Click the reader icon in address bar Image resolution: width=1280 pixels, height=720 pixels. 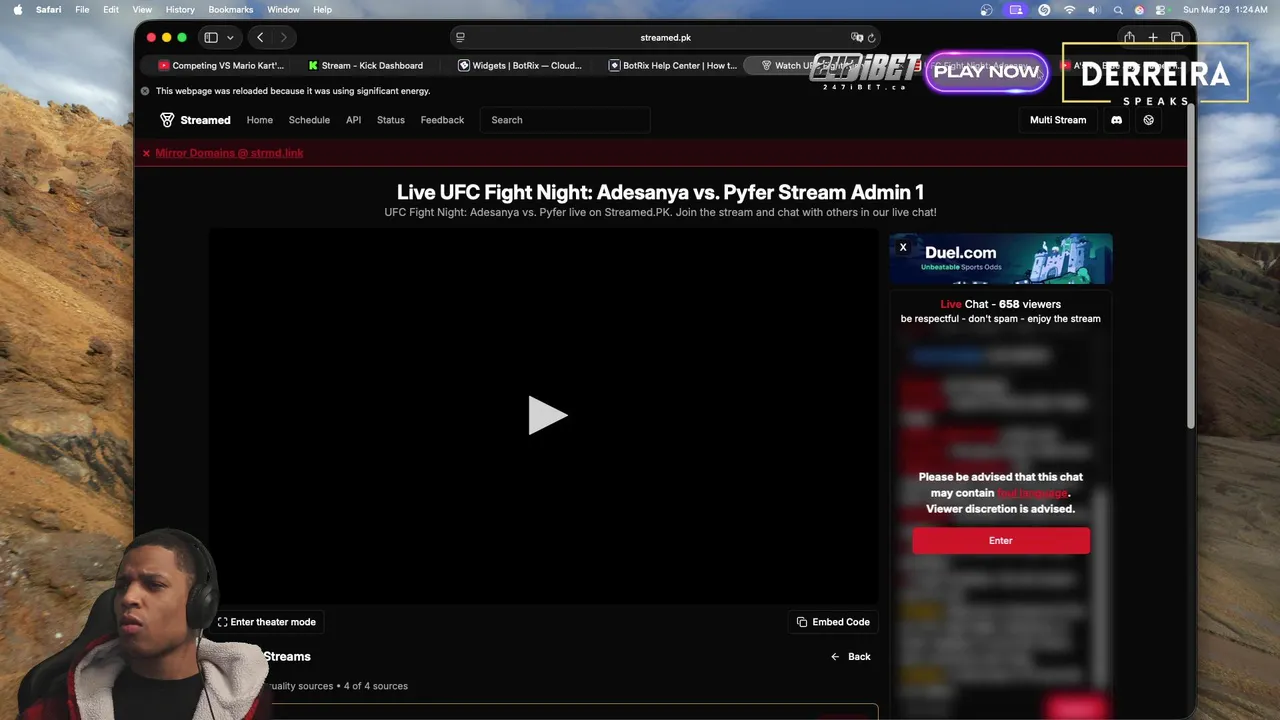point(460,38)
